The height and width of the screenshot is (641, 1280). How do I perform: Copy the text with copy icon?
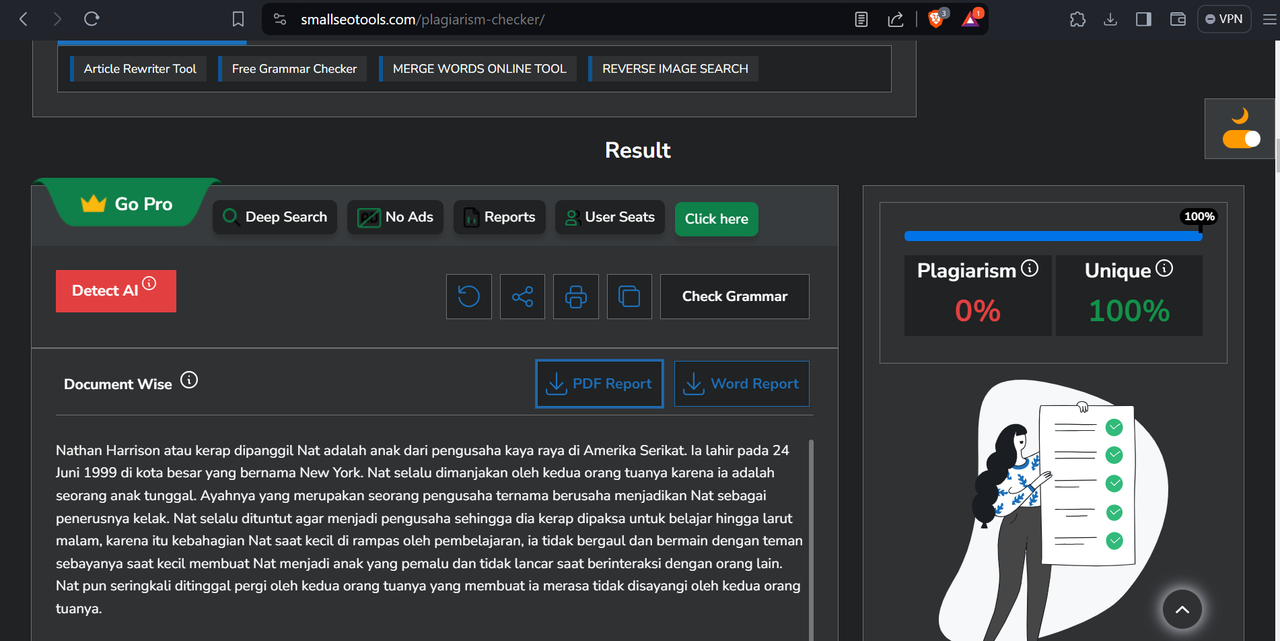(629, 296)
